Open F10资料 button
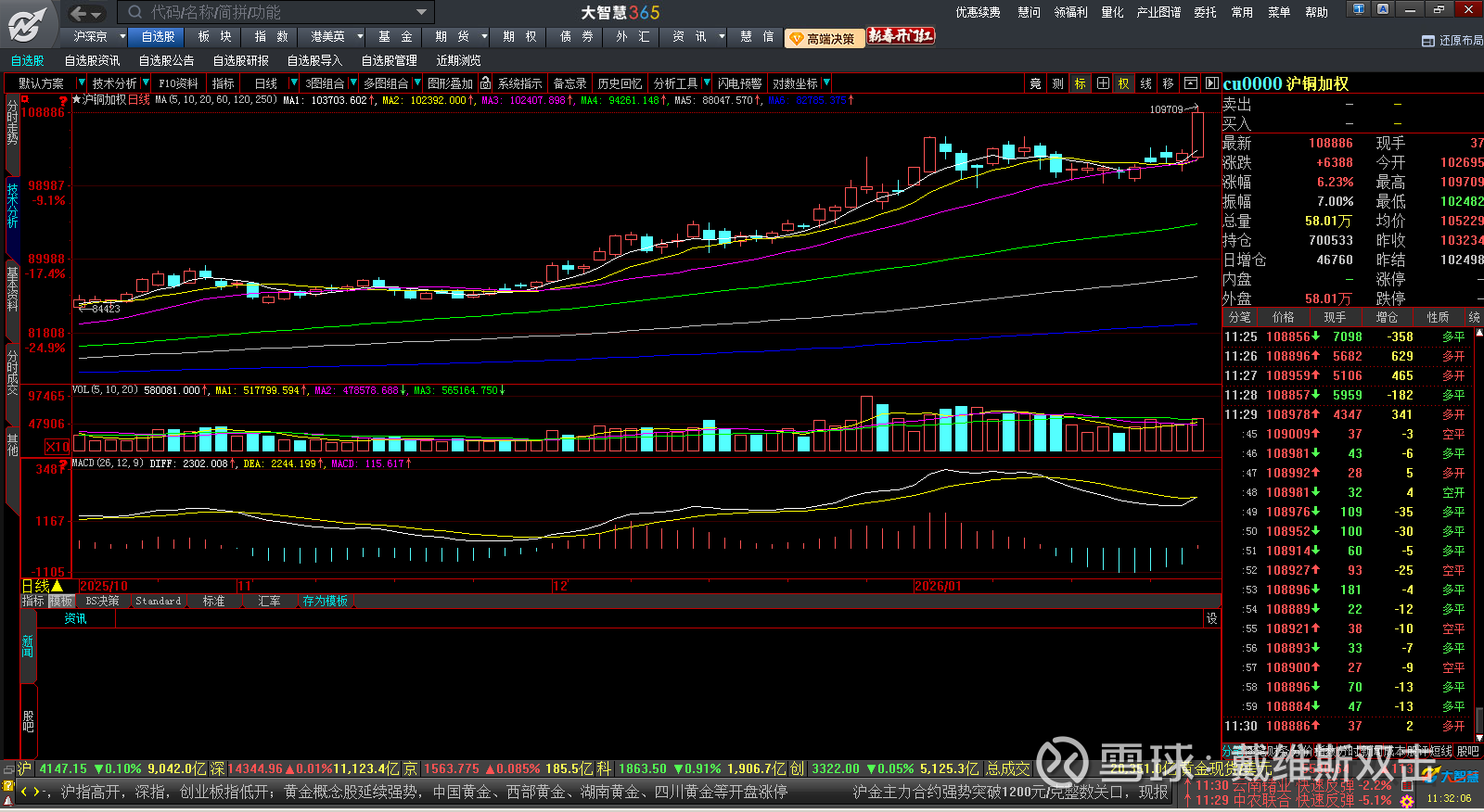The image size is (1484, 812). tap(179, 83)
